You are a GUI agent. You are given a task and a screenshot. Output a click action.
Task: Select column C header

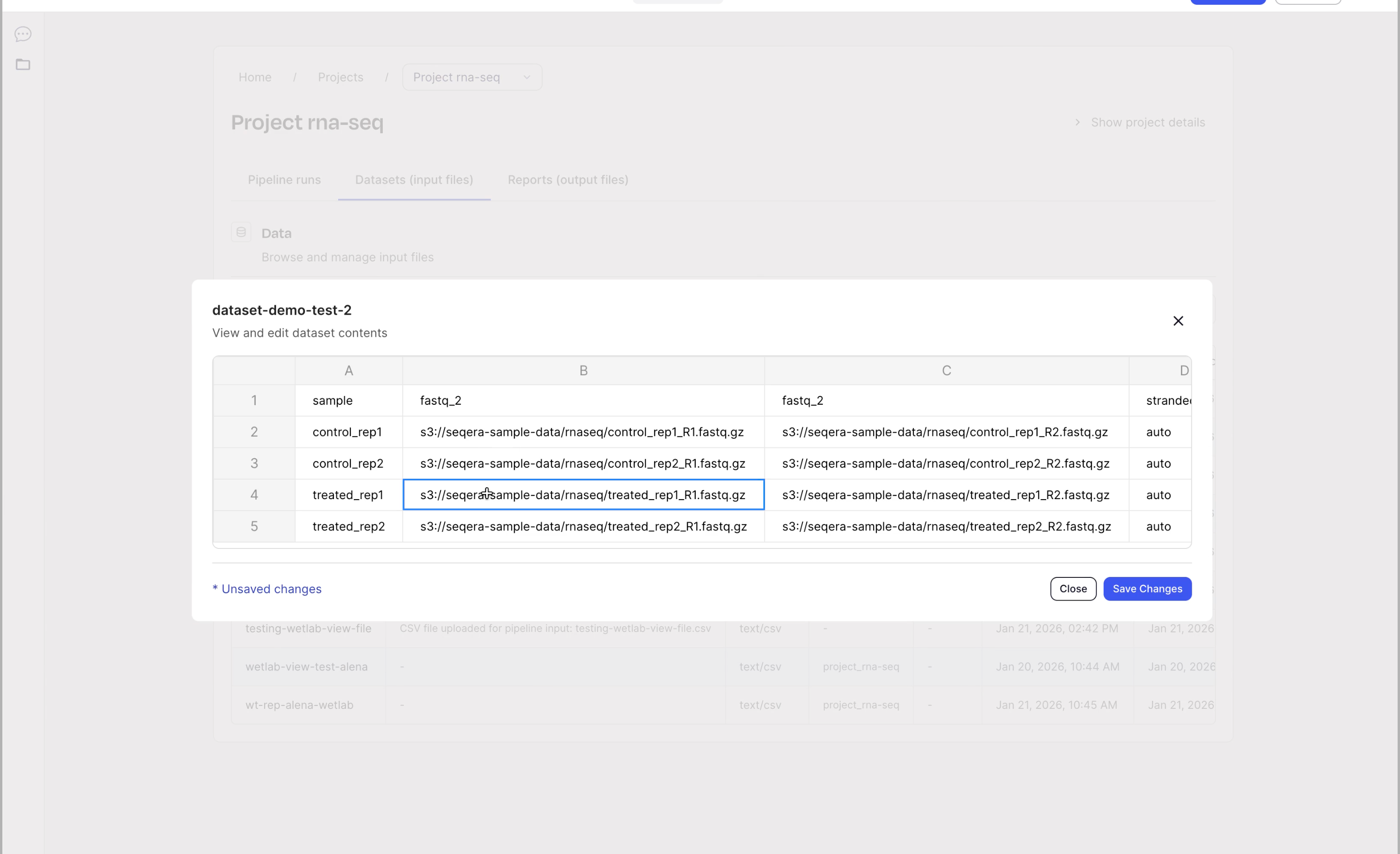coord(947,371)
